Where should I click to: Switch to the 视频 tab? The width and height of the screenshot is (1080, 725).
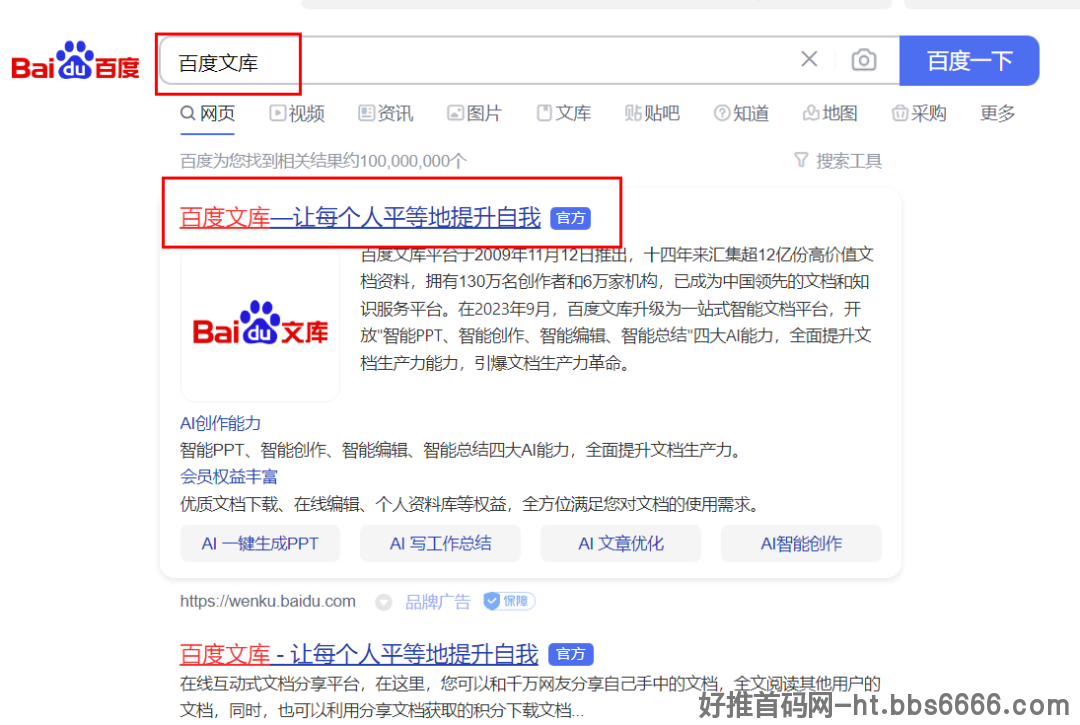point(297,113)
